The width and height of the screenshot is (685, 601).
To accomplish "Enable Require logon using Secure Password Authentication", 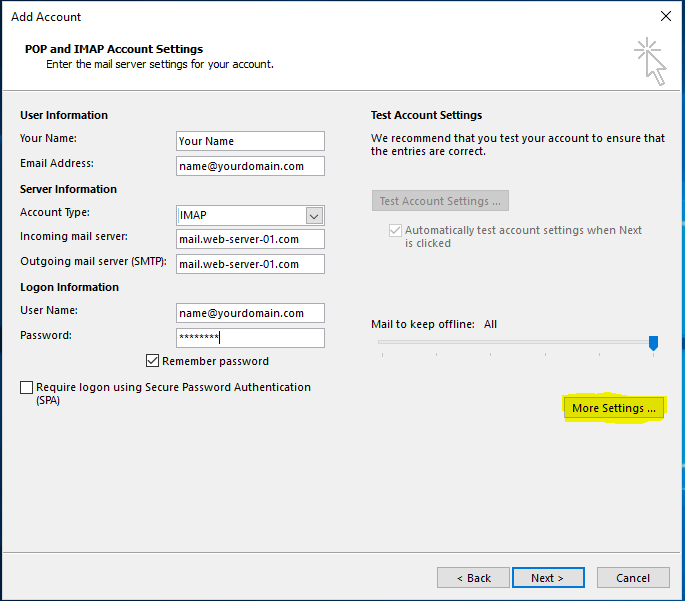I will coord(26,387).
